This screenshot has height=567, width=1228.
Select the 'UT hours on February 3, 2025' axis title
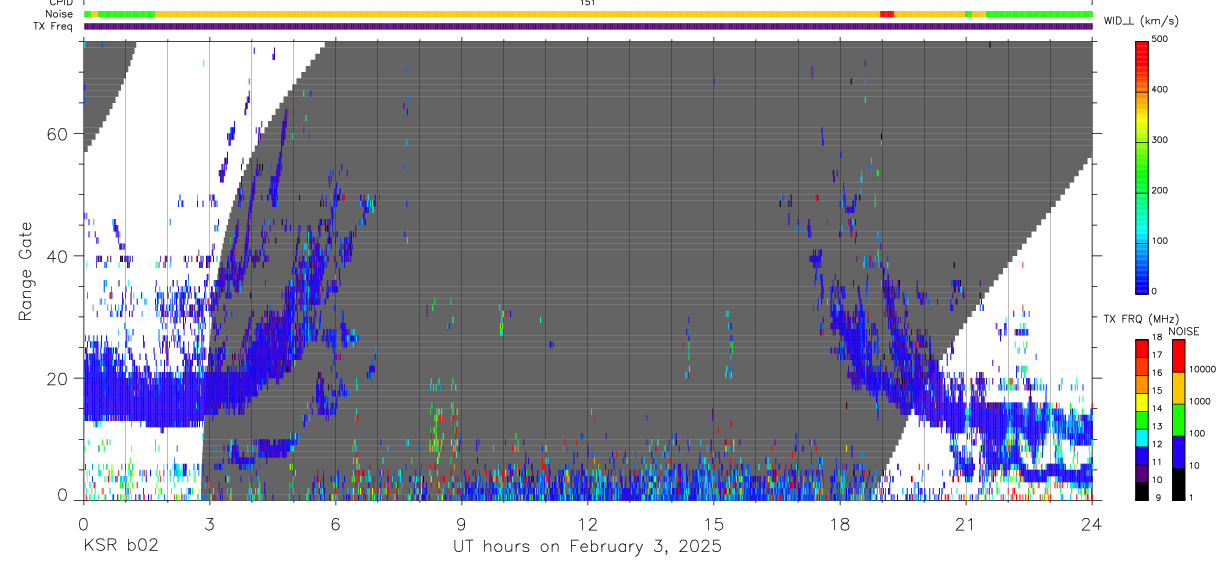(x=588, y=546)
